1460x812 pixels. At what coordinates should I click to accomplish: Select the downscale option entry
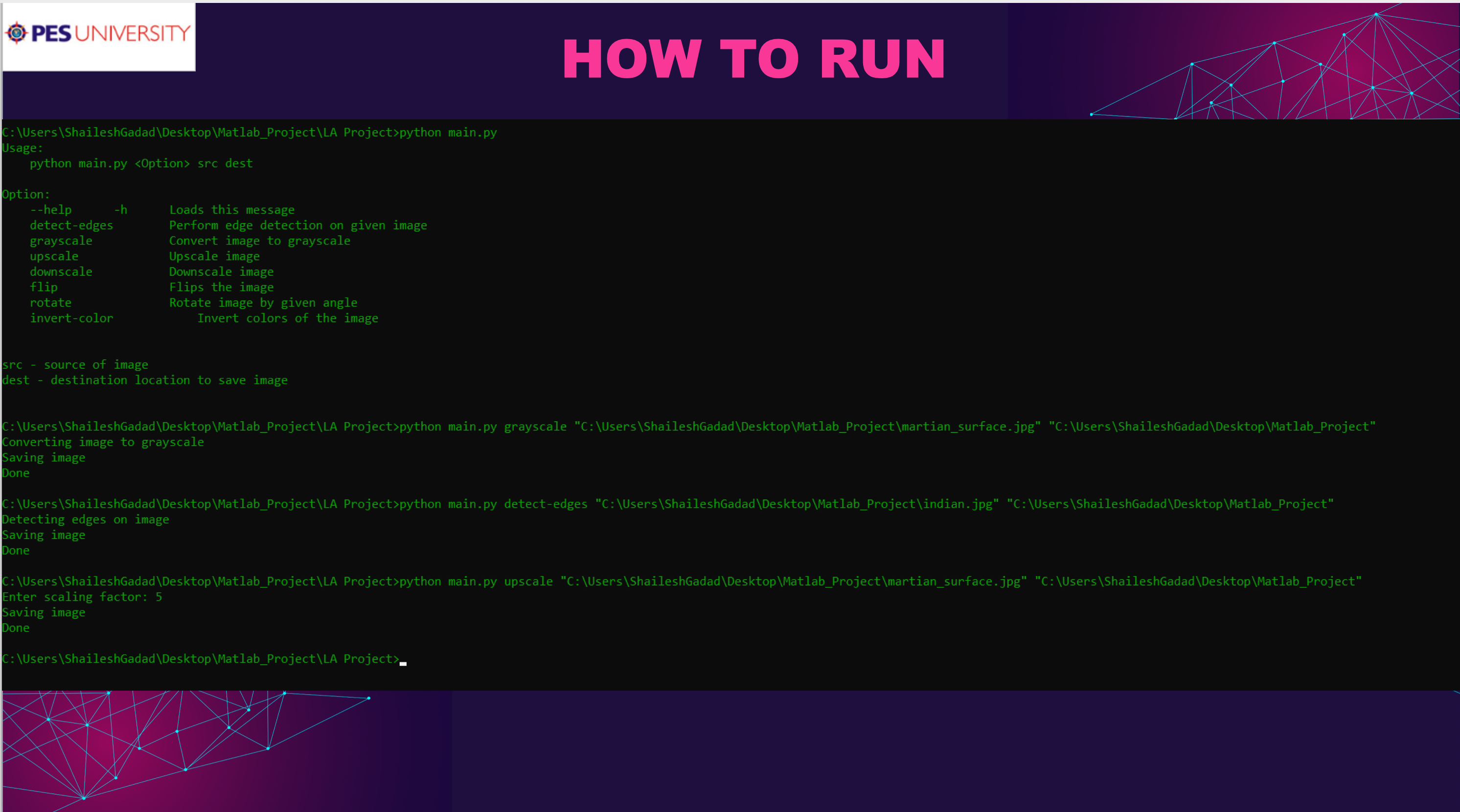click(x=61, y=271)
